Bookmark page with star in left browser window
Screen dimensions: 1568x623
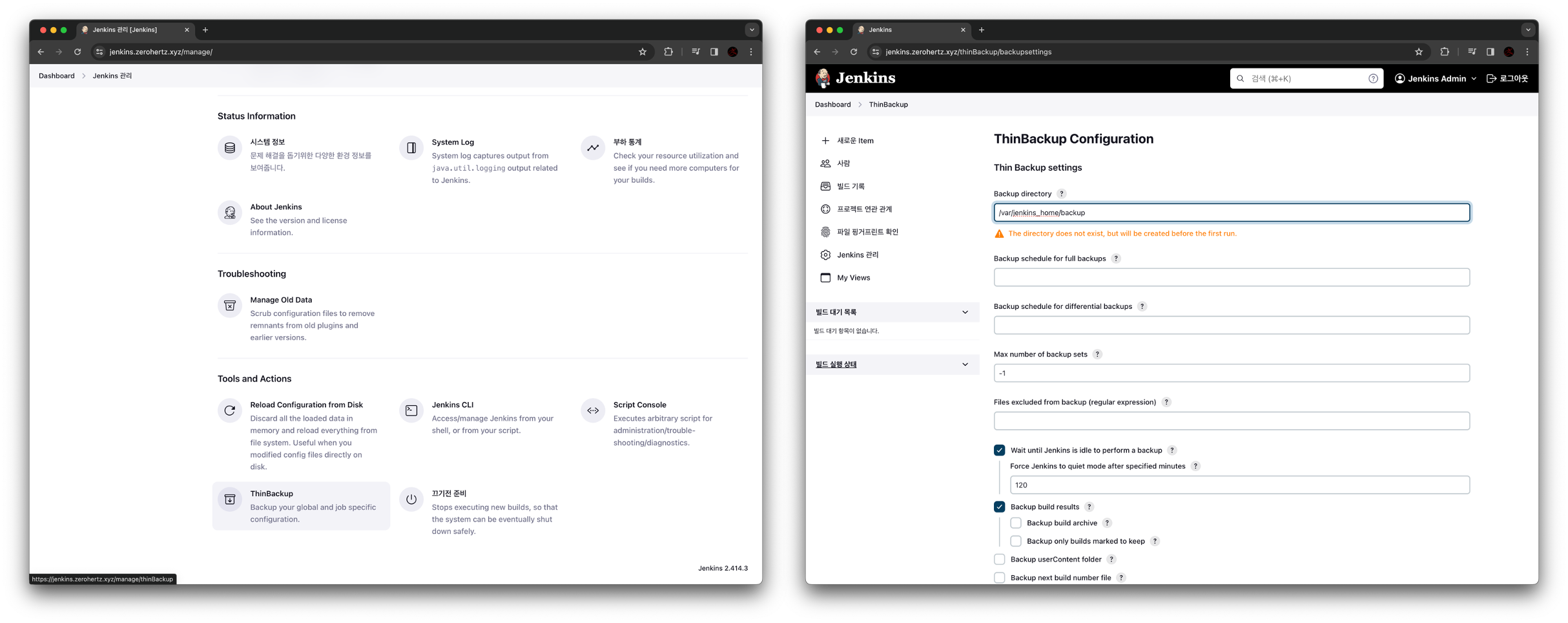point(643,52)
